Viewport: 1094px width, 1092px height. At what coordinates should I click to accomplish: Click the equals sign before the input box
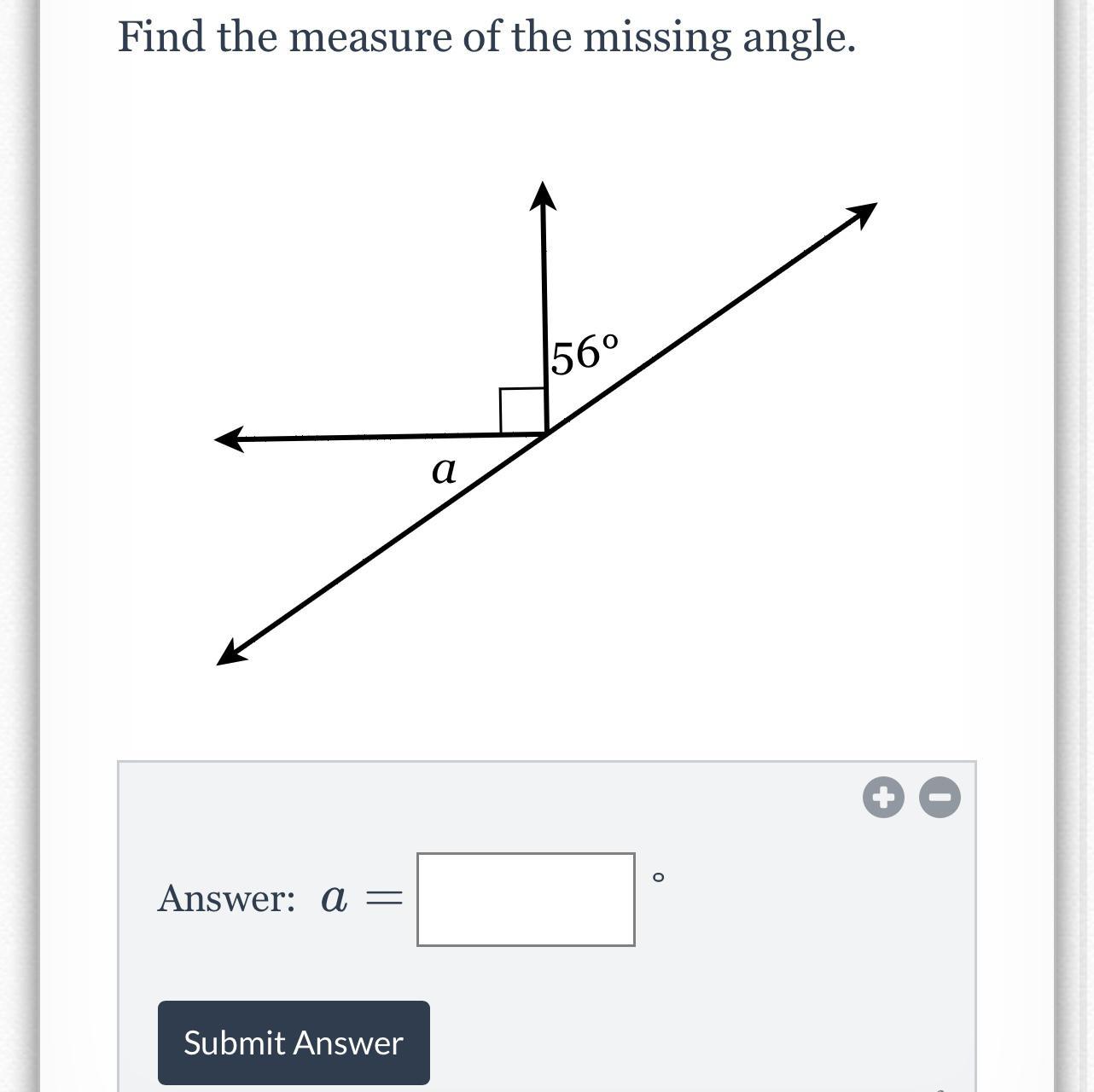[383, 898]
